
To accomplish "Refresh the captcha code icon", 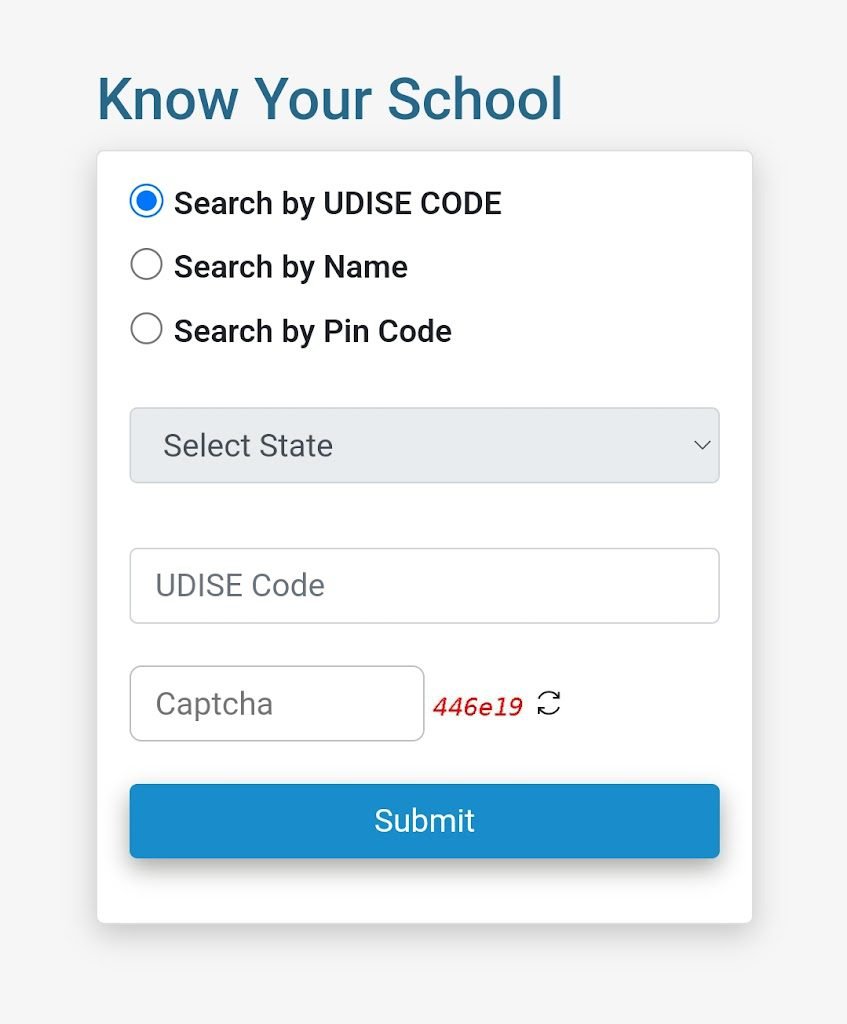I will click(549, 703).
